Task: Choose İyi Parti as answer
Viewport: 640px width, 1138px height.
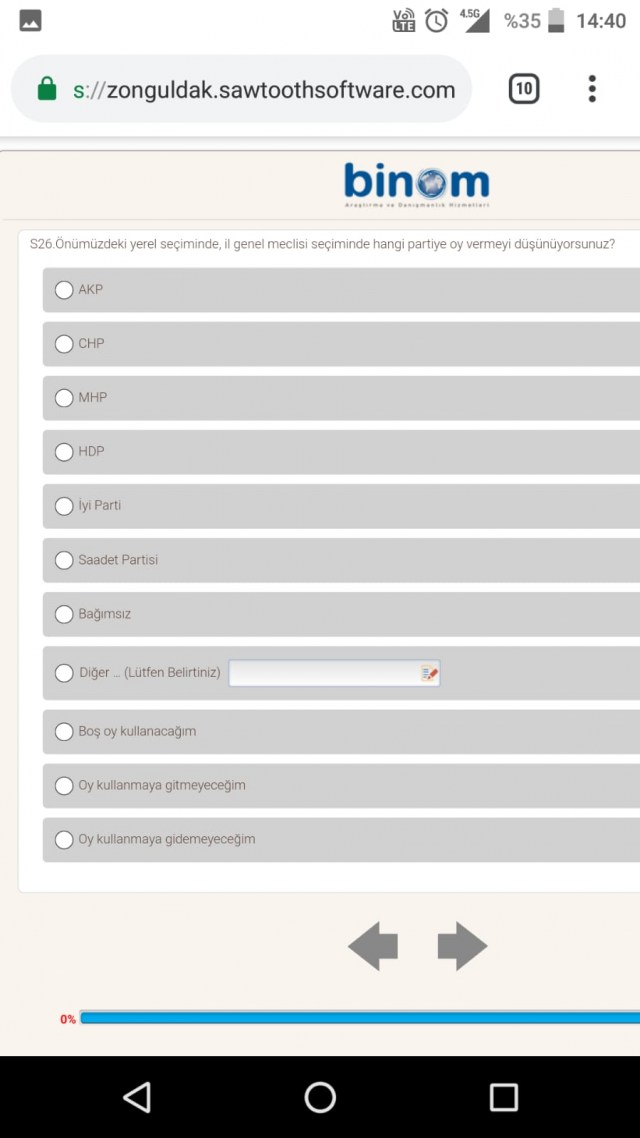Action: [x=64, y=506]
